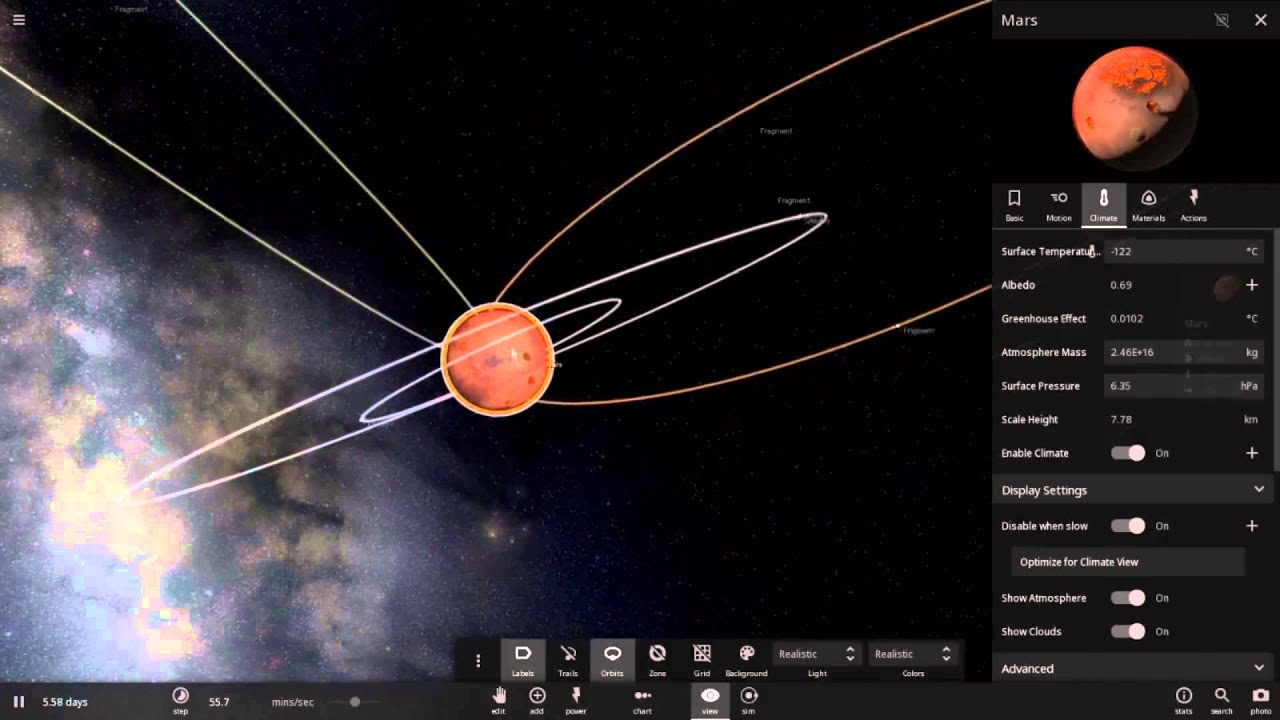This screenshot has height=720, width=1280.
Task: Close the Mars properties panel
Action: (1260, 20)
